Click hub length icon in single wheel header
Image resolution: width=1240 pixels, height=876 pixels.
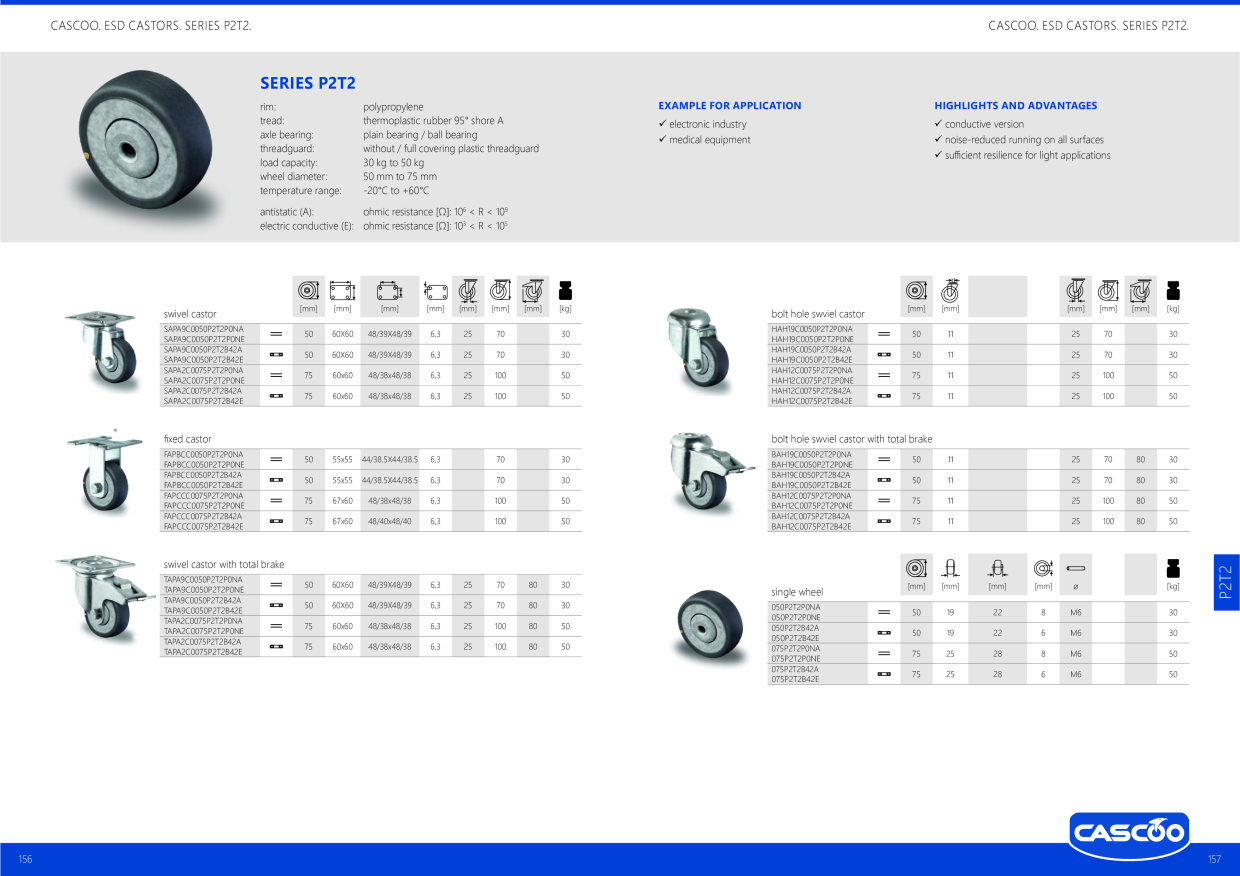pos(997,568)
